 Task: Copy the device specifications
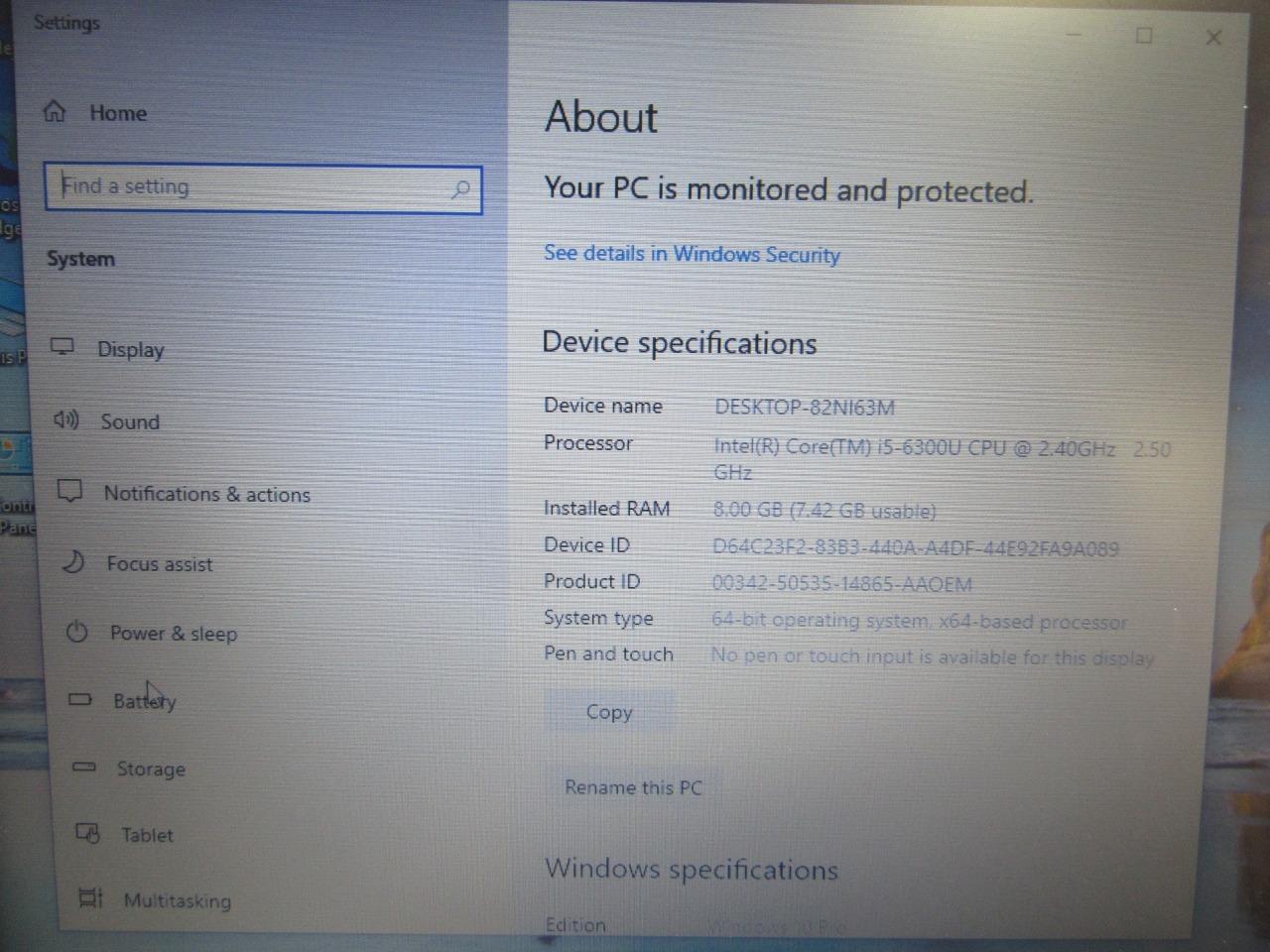[x=608, y=712]
